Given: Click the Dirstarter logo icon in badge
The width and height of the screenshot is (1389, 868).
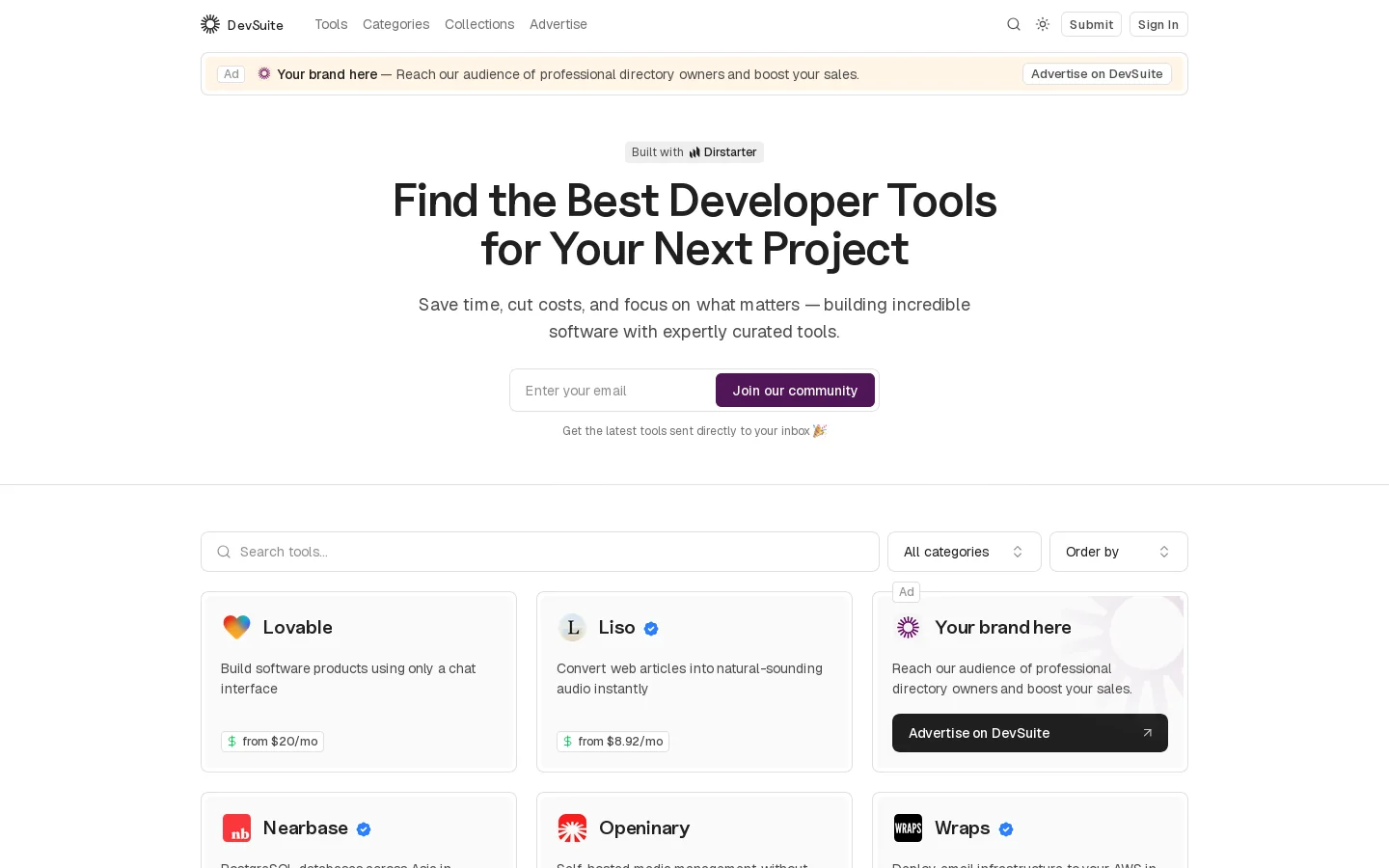Looking at the screenshot, I should pos(694,152).
